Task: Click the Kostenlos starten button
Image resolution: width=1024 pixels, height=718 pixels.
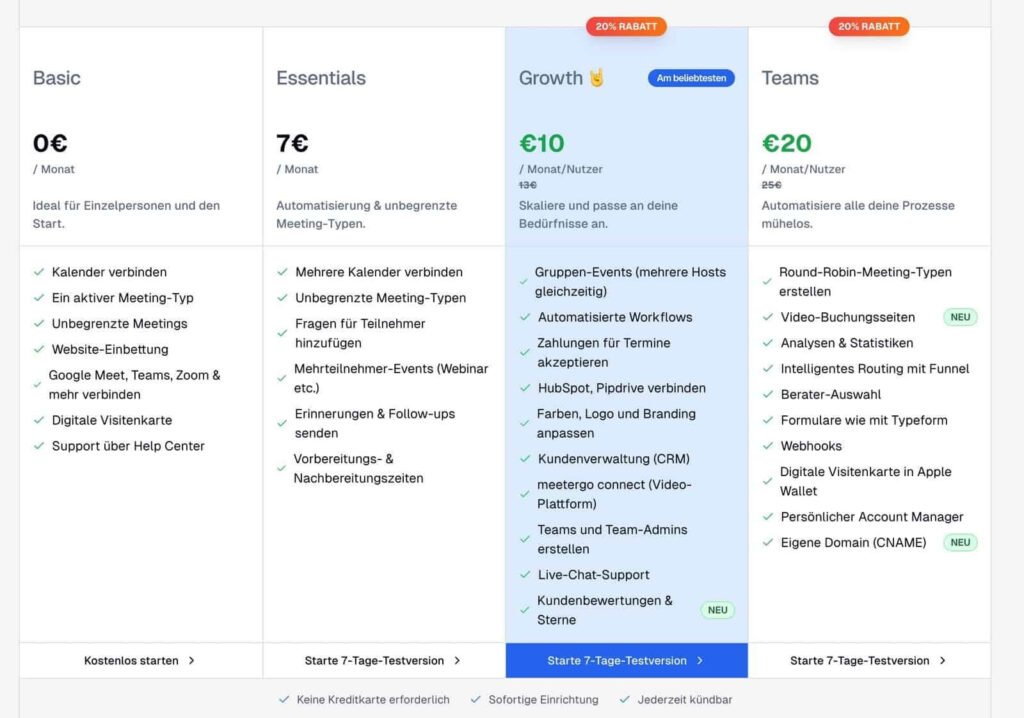Action: tap(130, 661)
